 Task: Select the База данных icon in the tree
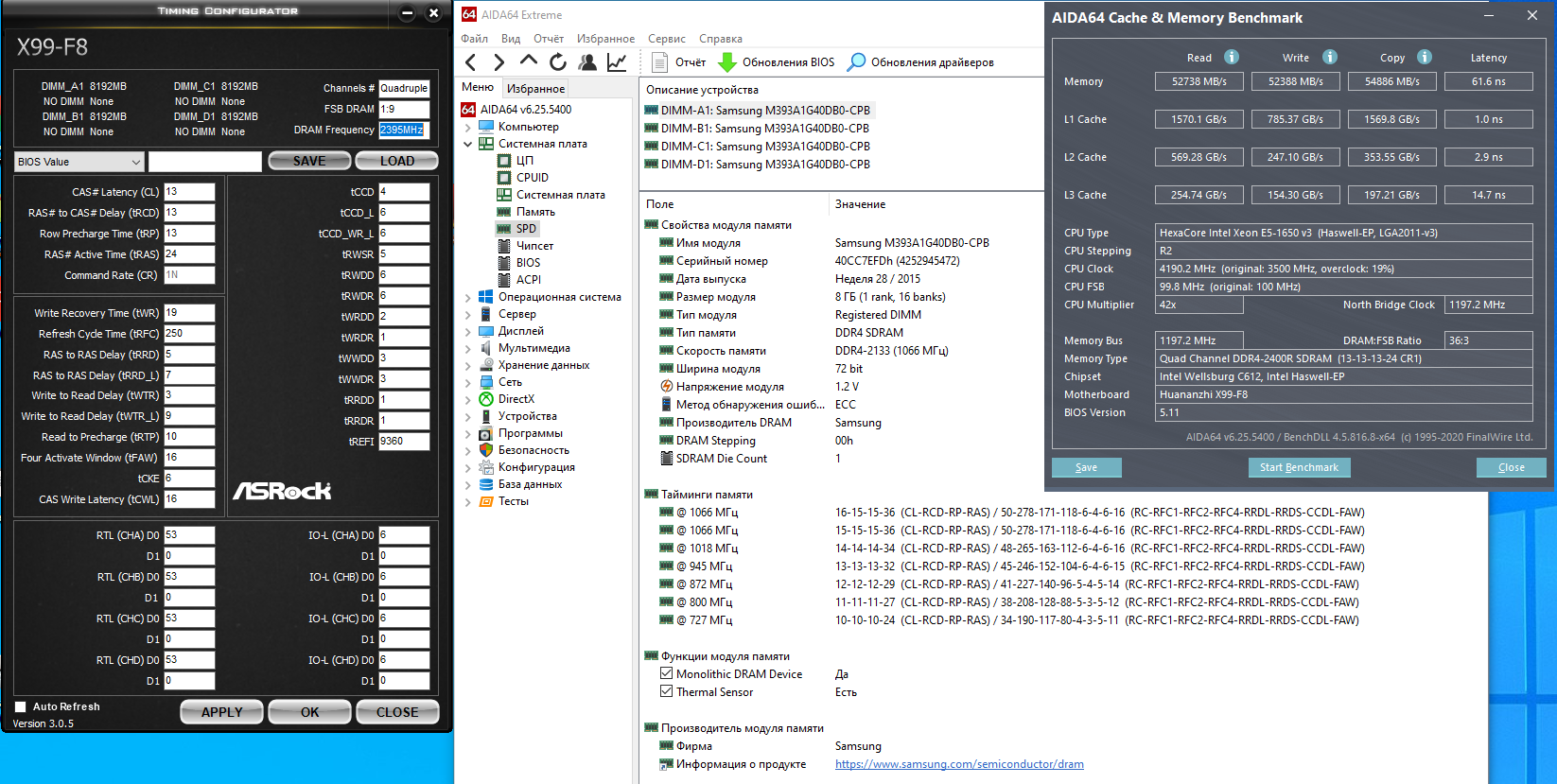(x=486, y=484)
